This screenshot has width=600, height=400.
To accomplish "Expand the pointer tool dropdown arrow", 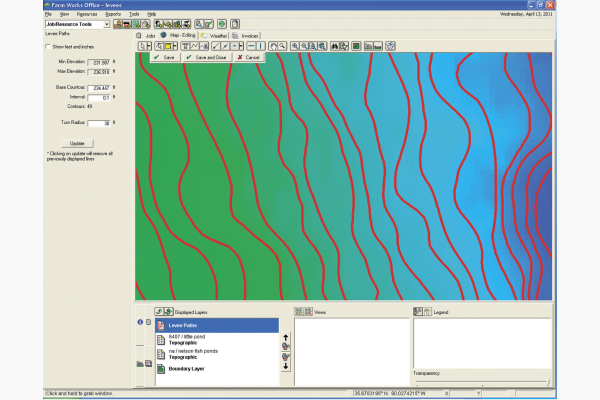I will coord(147,46).
